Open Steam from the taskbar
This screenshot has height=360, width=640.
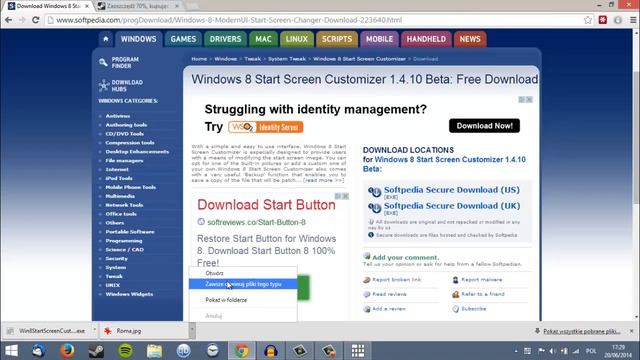96,351
